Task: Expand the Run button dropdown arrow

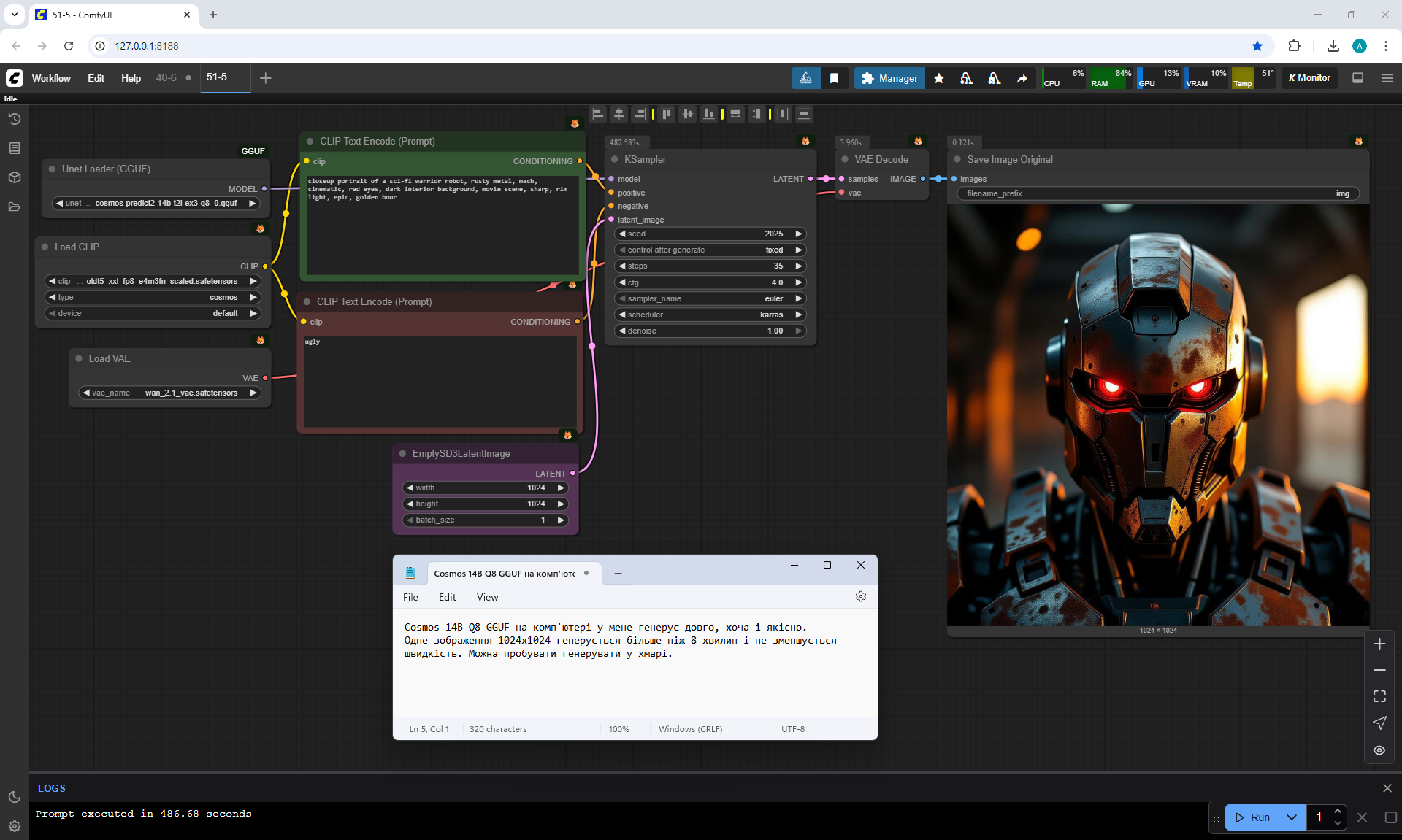Action: pyautogui.click(x=1292, y=817)
